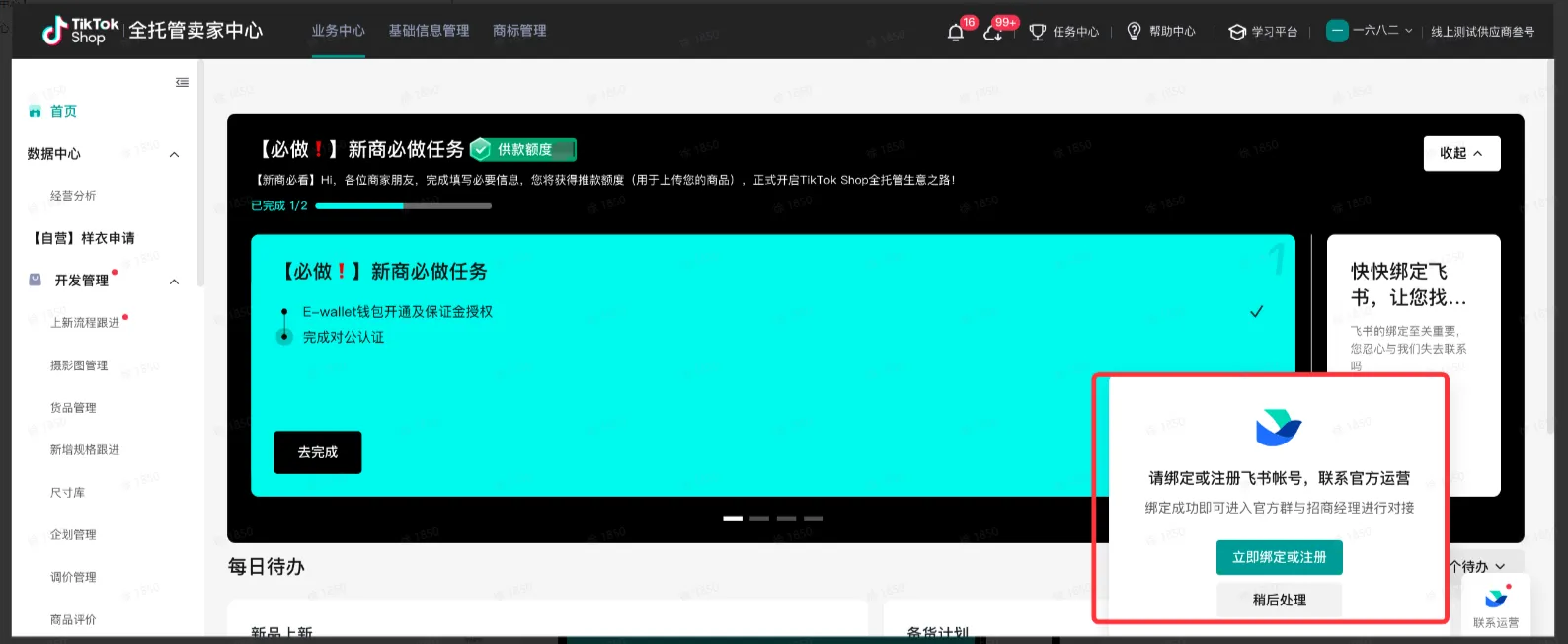Click the 立即绑定或注册 button
The height and width of the screenshot is (644, 1568).
tap(1279, 557)
